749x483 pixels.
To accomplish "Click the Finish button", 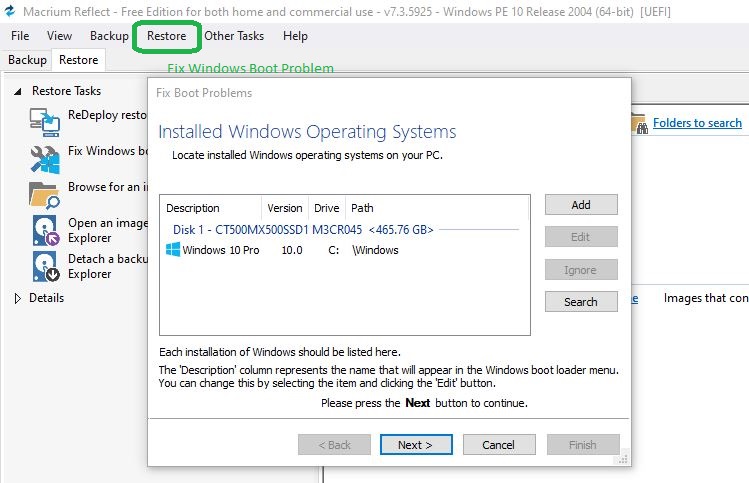I will 583,445.
